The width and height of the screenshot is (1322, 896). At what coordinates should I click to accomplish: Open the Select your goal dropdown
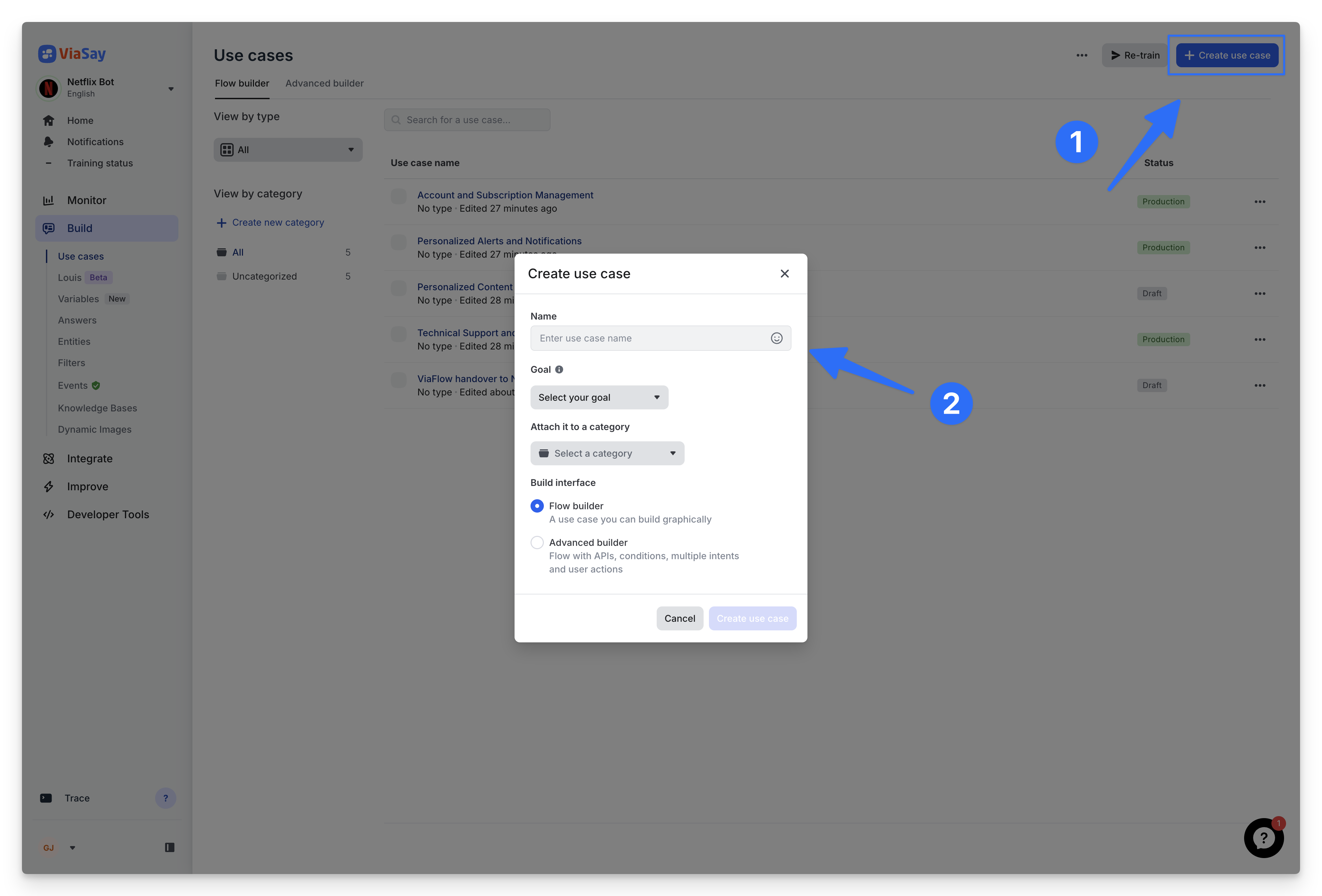(598, 397)
